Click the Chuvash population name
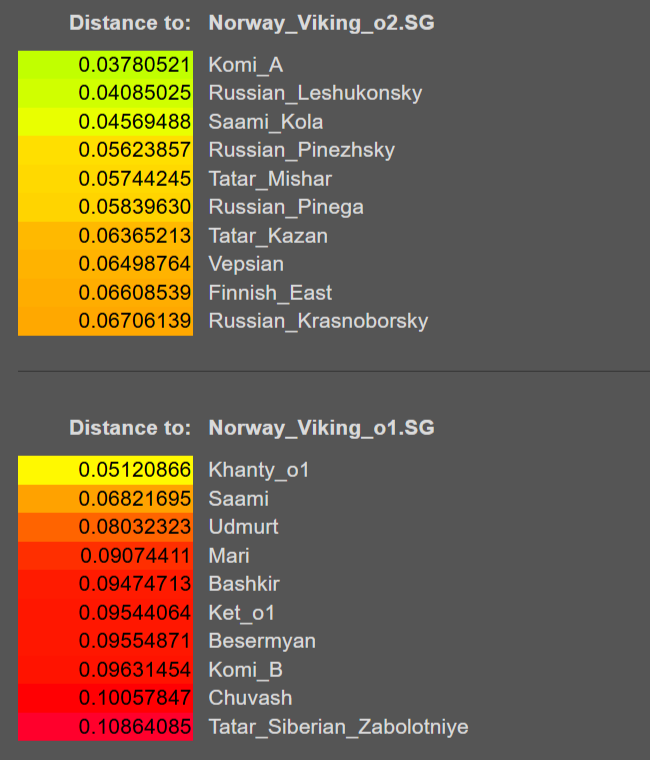650x760 pixels. 250,698
